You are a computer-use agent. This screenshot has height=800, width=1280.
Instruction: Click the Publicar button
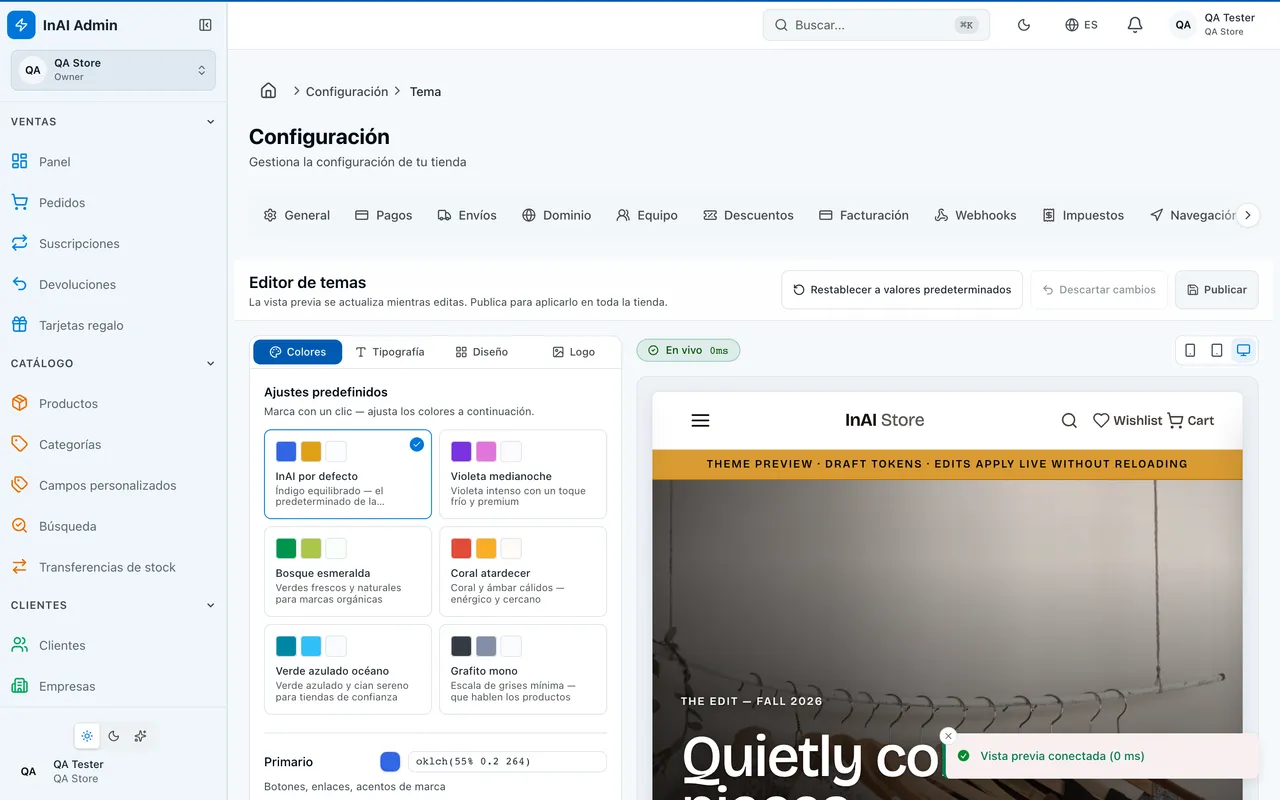coord(1217,290)
